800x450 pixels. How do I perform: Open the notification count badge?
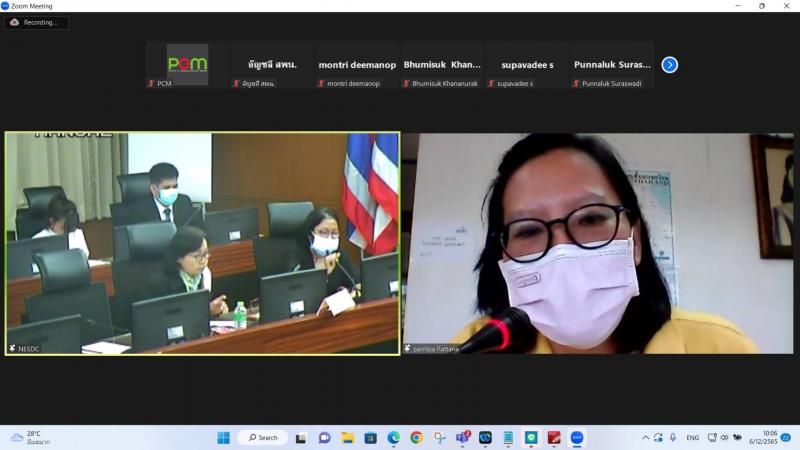coord(786,438)
